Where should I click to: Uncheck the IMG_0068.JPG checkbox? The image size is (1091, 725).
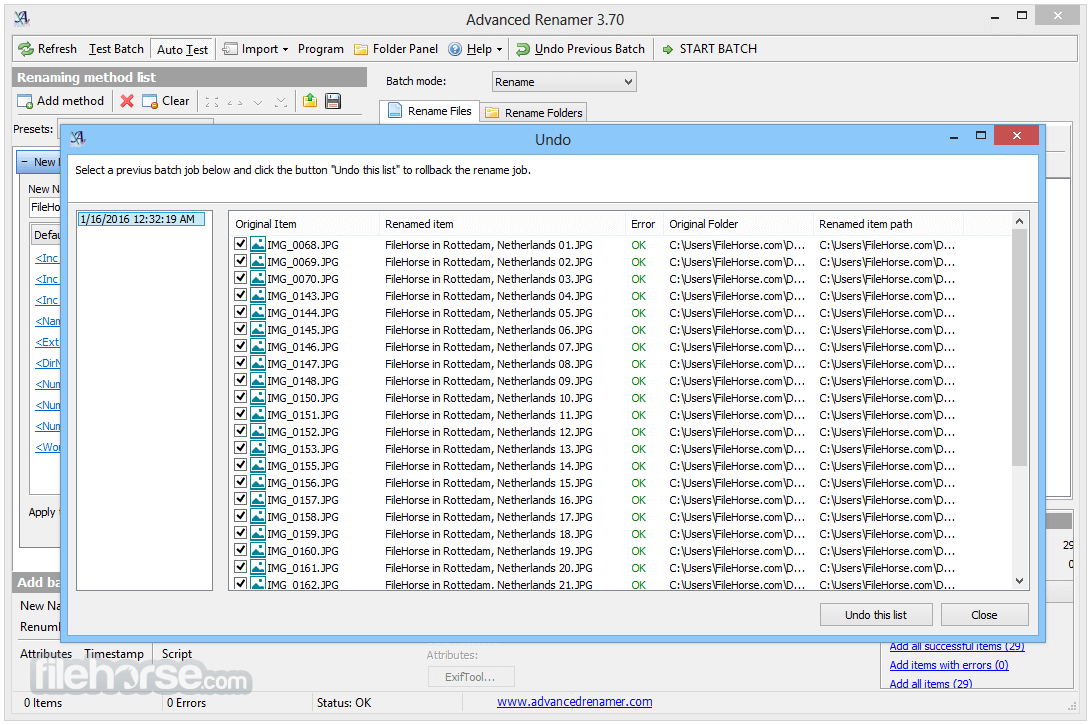241,244
